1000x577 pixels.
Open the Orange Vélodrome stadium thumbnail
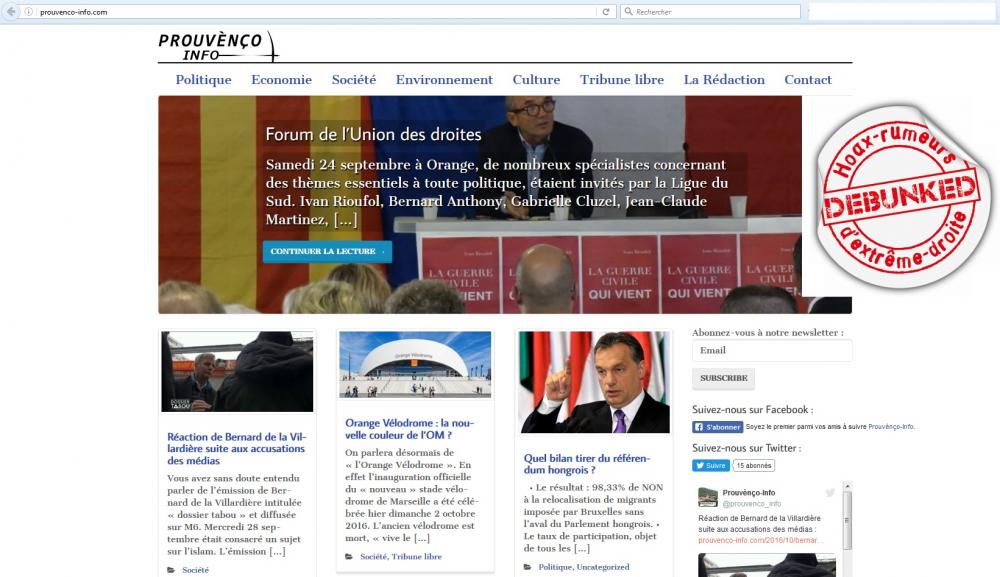click(x=415, y=365)
